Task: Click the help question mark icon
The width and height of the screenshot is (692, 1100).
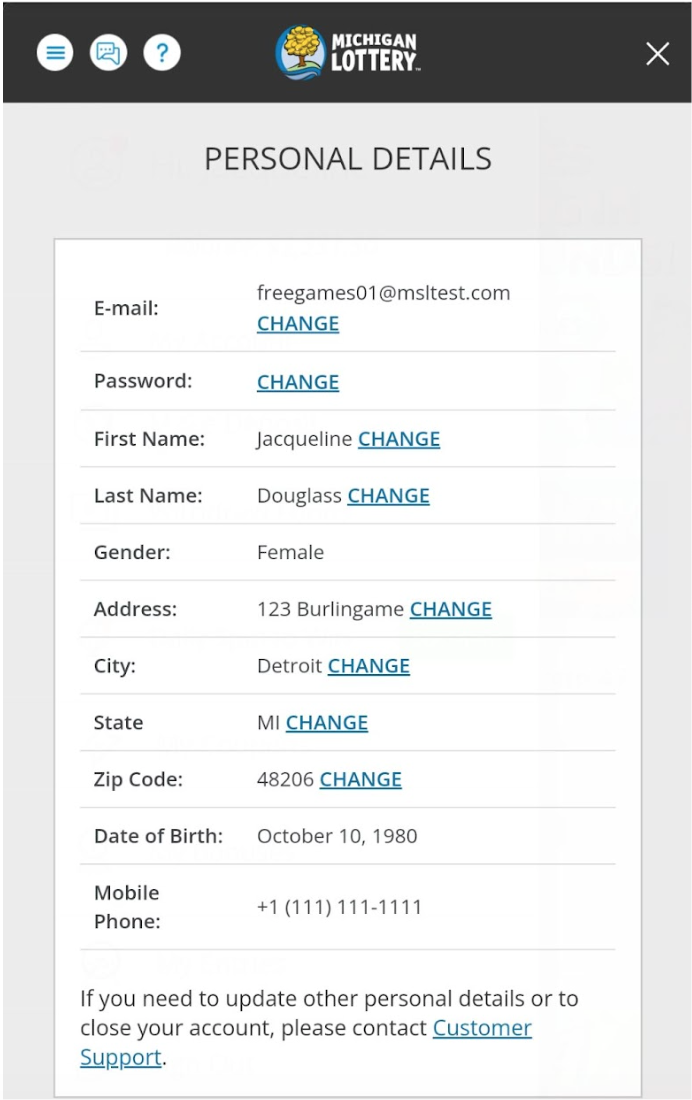Action: (162, 53)
